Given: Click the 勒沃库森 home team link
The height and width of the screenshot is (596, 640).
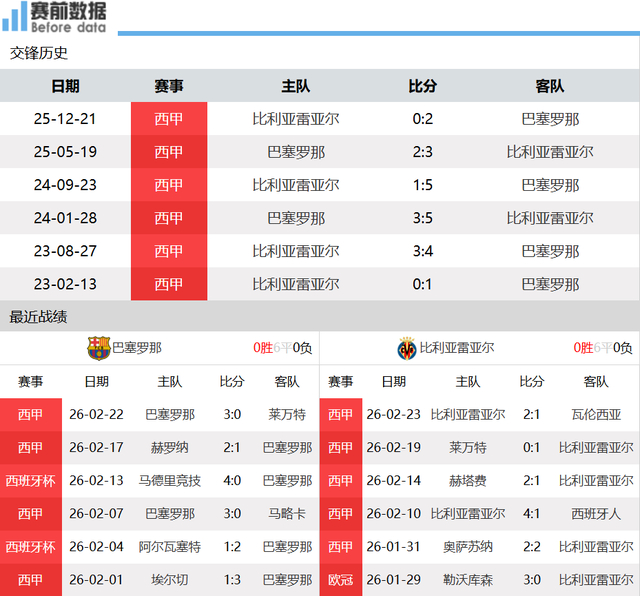Looking at the screenshot, I should tap(468, 580).
